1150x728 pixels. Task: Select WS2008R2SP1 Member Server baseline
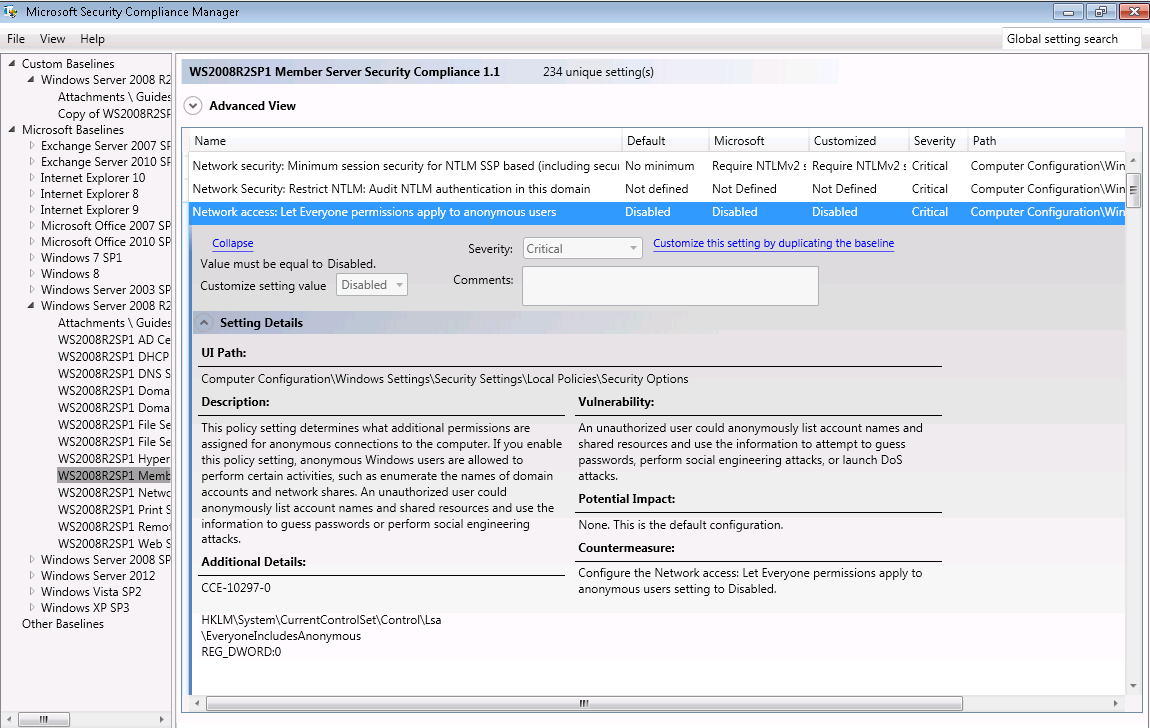click(114, 475)
